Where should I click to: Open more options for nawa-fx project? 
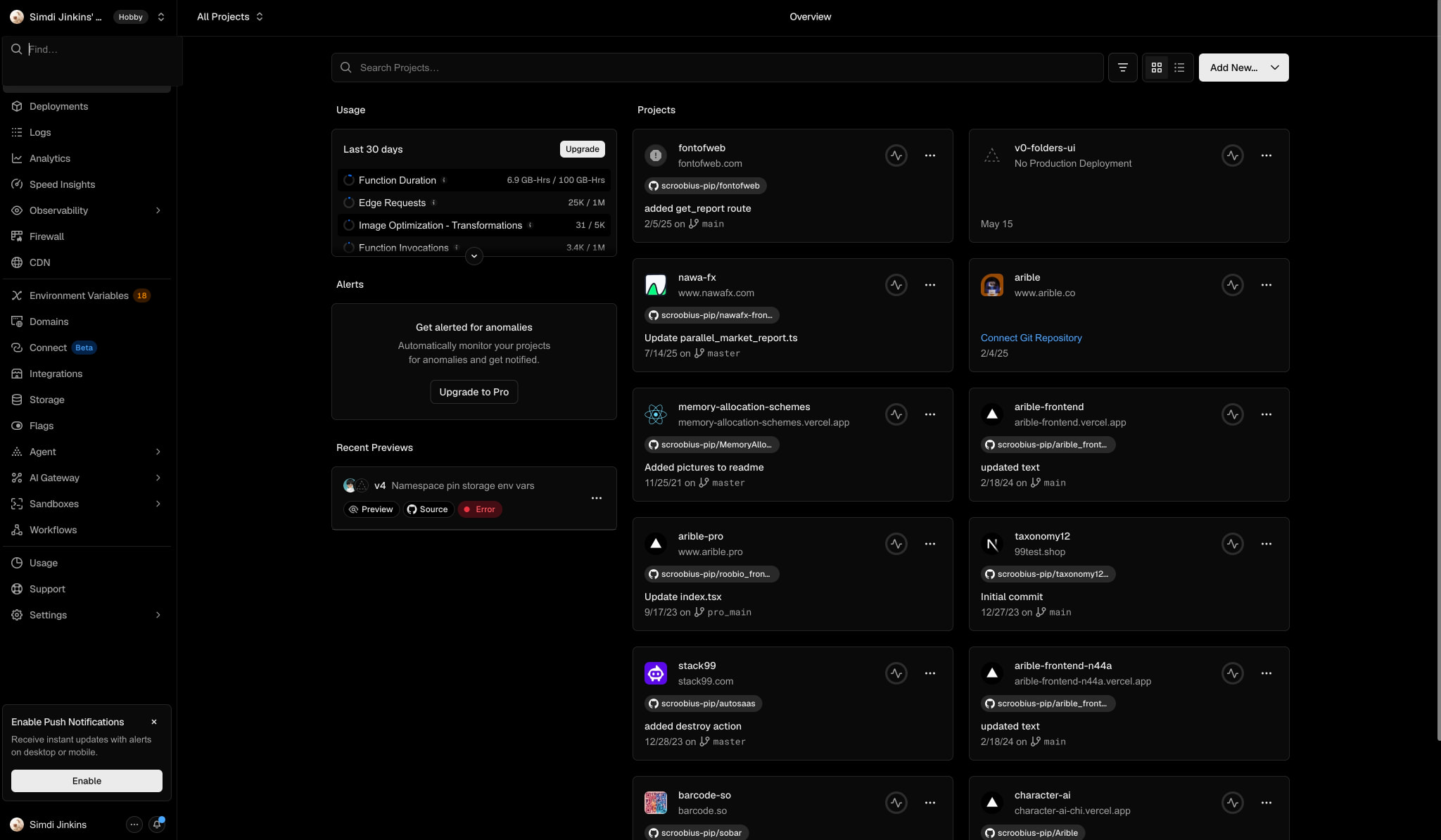pyautogui.click(x=929, y=285)
